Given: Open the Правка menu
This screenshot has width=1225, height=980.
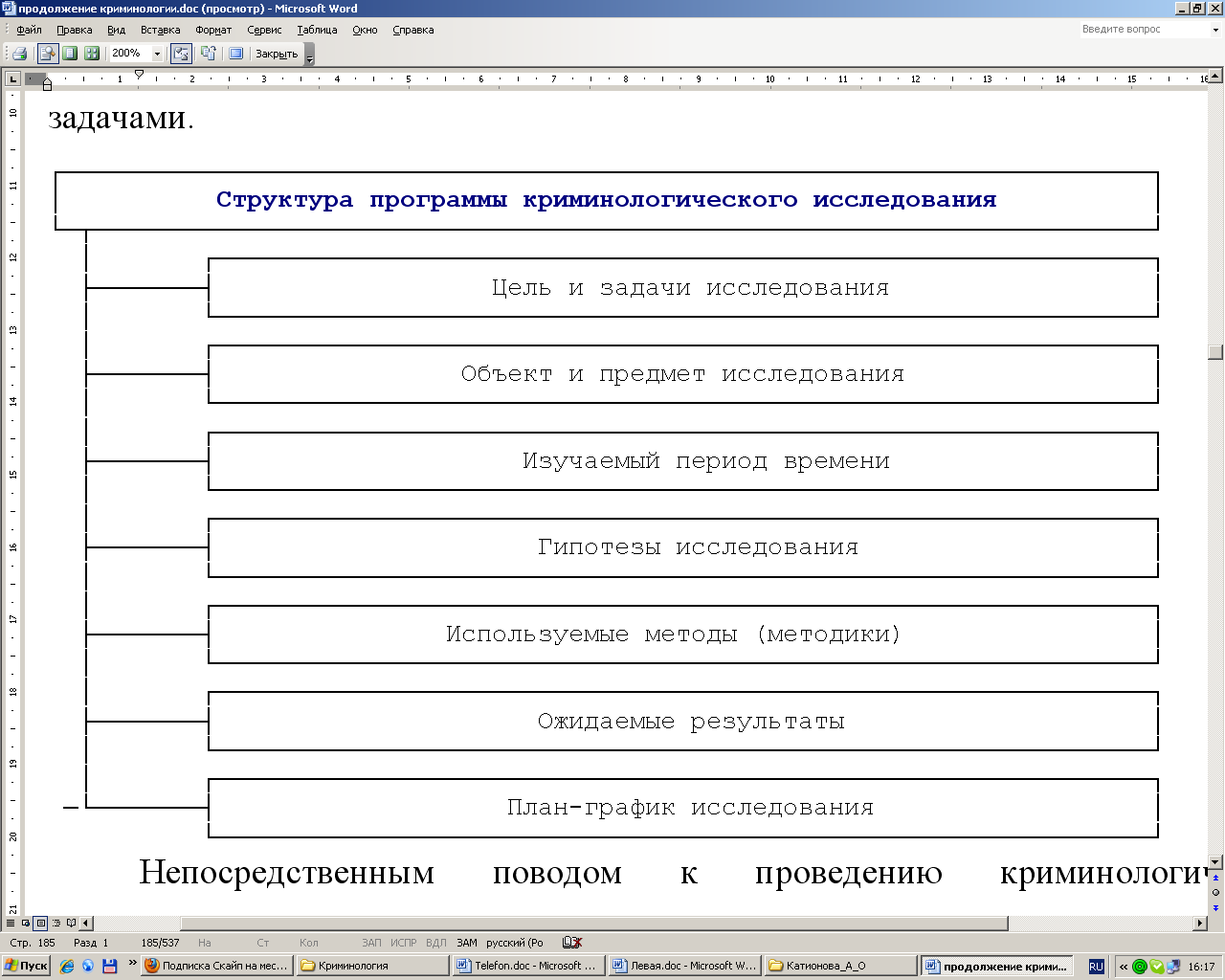Looking at the screenshot, I should [x=75, y=30].
